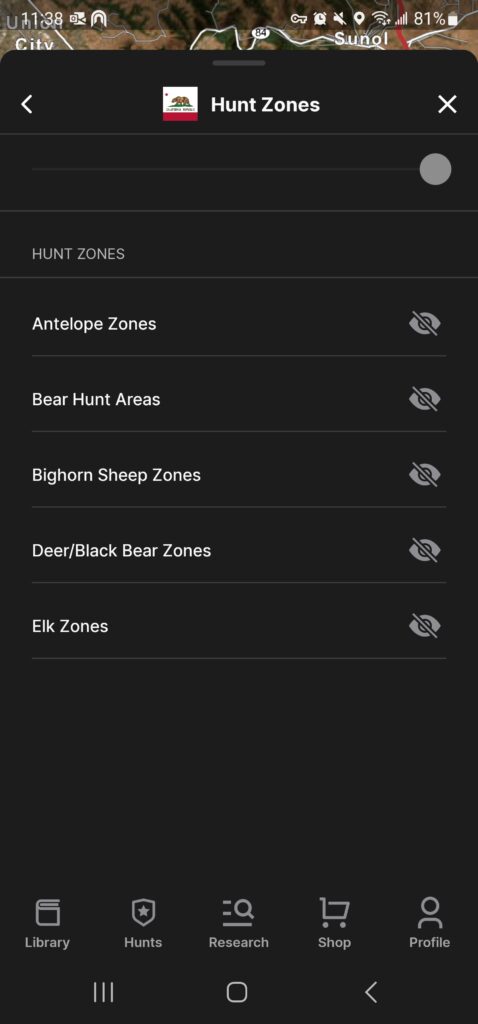
Task: Open the Library tab
Action: [47, 923]
